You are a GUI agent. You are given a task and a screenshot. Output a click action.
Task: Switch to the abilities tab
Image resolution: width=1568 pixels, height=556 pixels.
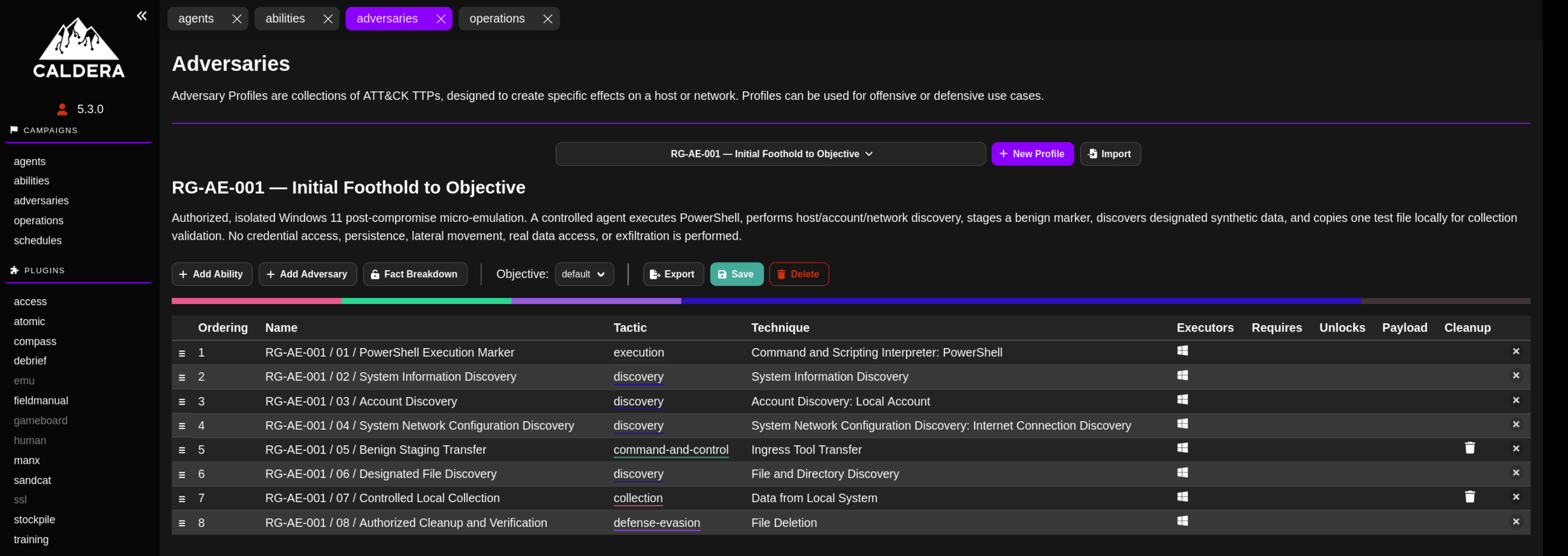coord(285,19)
